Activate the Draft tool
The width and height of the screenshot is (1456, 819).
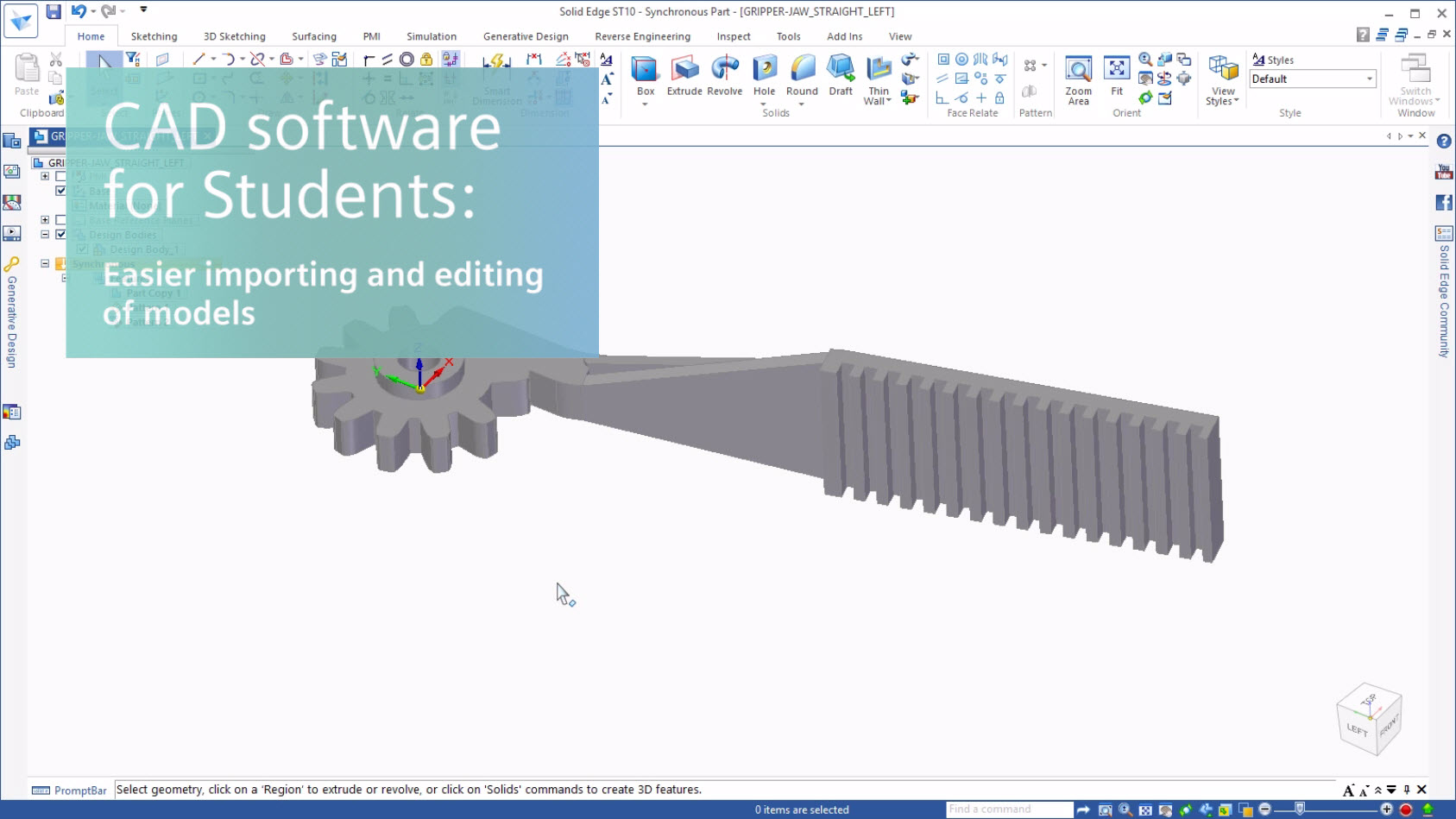click(840, 78)
